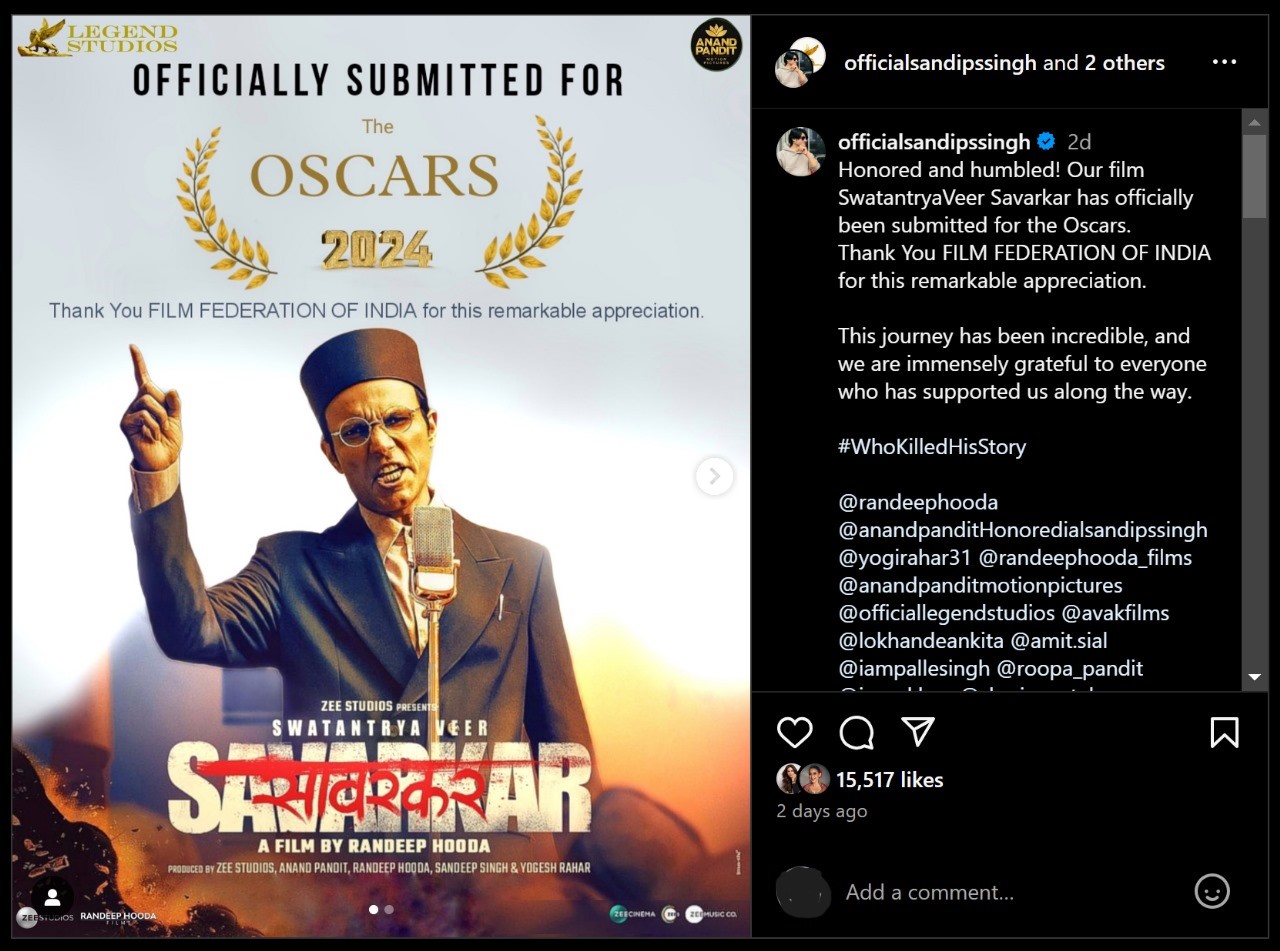Type in the Add a comment field
This screenshot has height=951, width=1280.
pyautogui.click(x=1000, y=892)
